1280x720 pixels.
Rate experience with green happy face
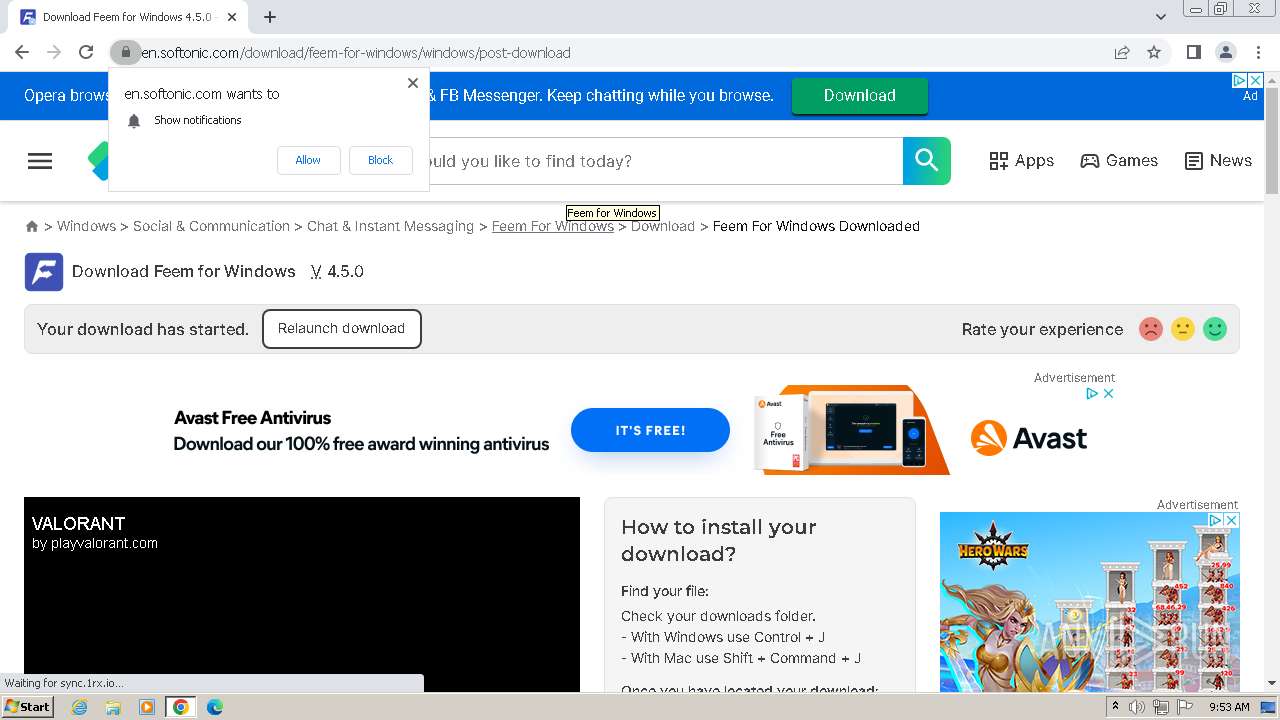coord(1215,329)
